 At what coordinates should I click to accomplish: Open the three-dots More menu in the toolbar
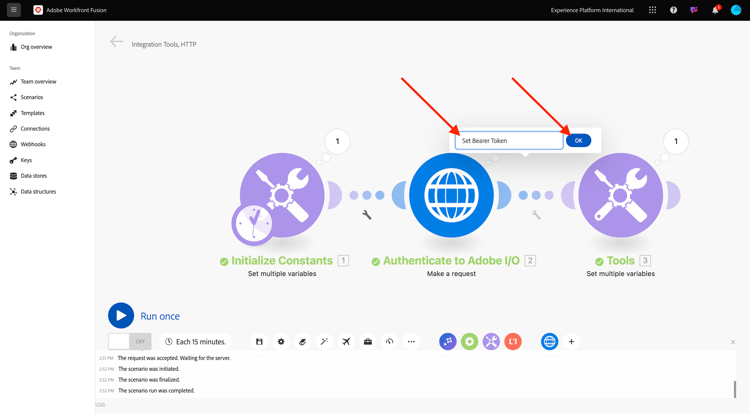[x=411, y=341]
